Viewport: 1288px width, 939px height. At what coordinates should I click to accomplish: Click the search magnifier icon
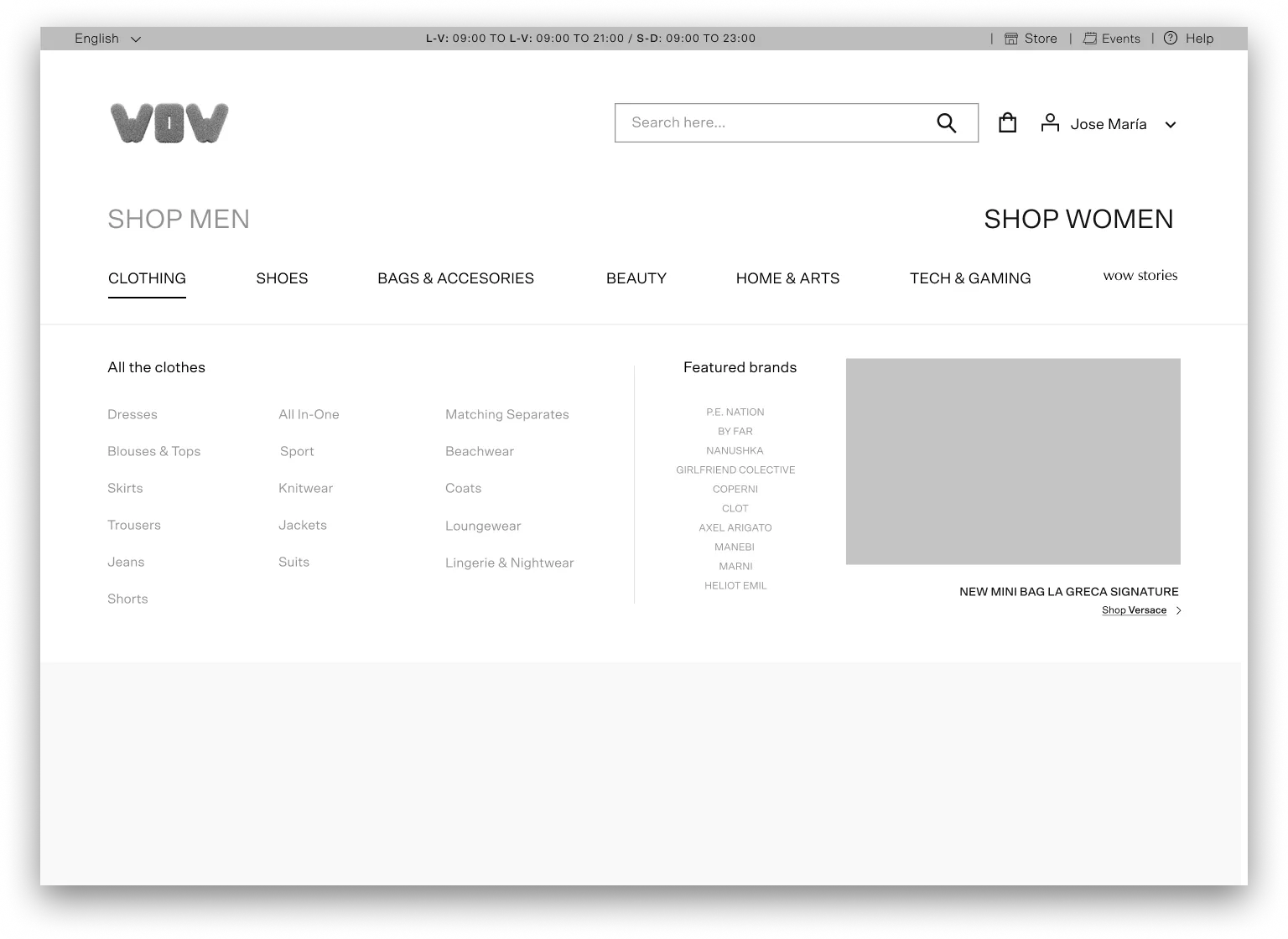point(946,122)
